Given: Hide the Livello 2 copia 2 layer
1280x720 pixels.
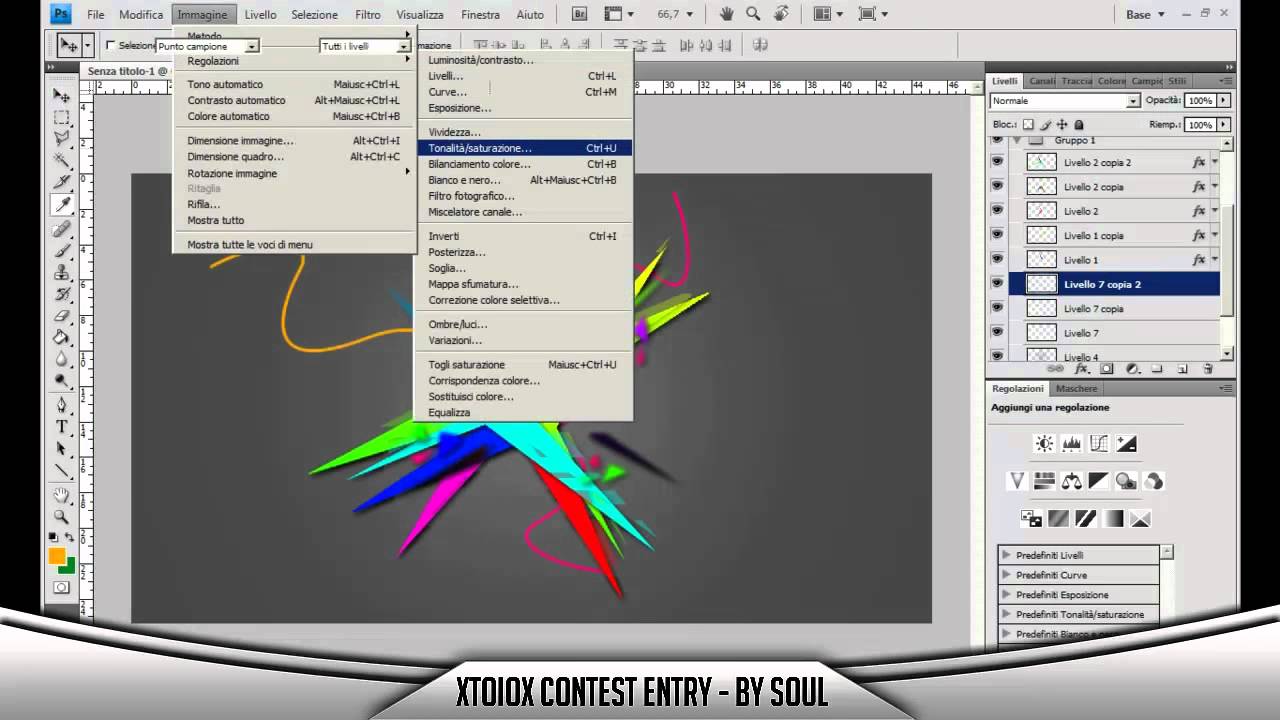Looking at the screenshot, I should click(x=997, y=162).
